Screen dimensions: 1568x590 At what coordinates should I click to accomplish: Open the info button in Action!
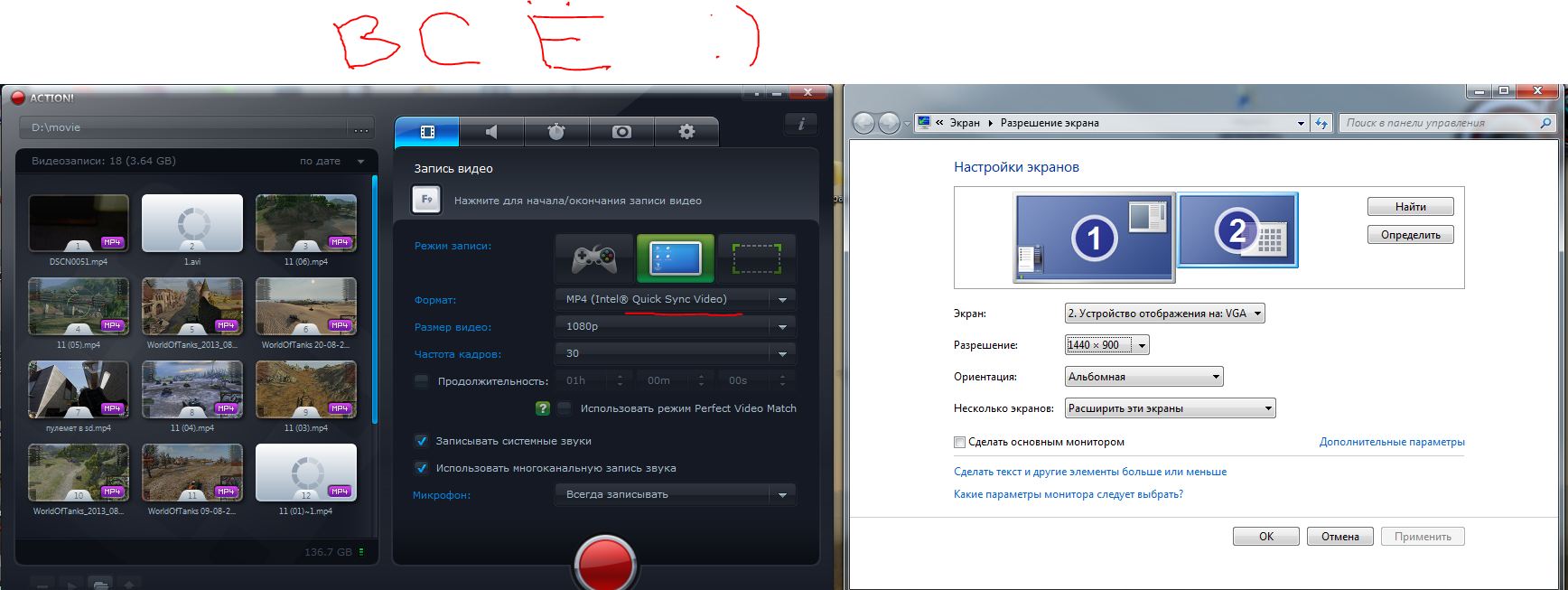coord(801,125)
